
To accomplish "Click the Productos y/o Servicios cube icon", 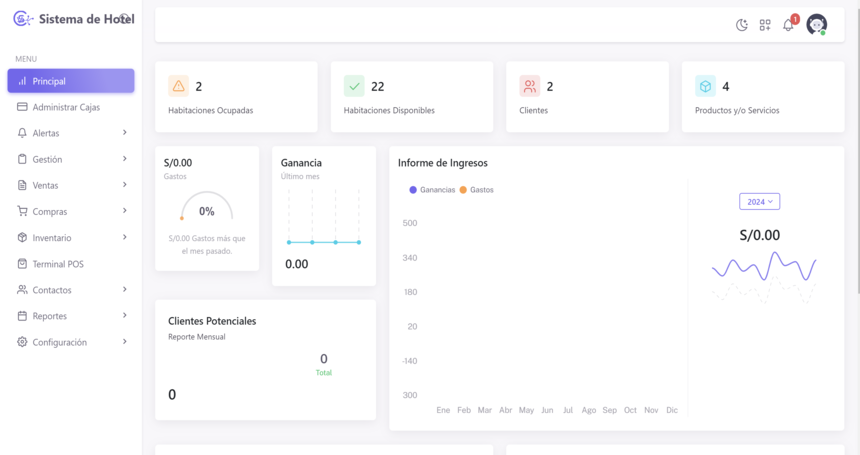I will 705,87.
